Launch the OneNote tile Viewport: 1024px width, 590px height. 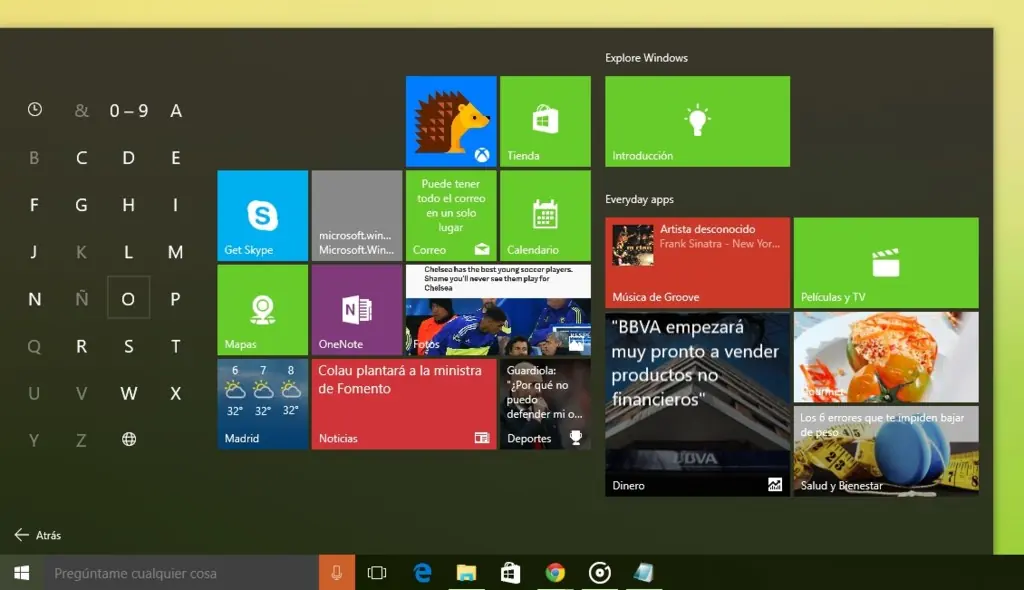pyautogui.click(x=356, y=310)
